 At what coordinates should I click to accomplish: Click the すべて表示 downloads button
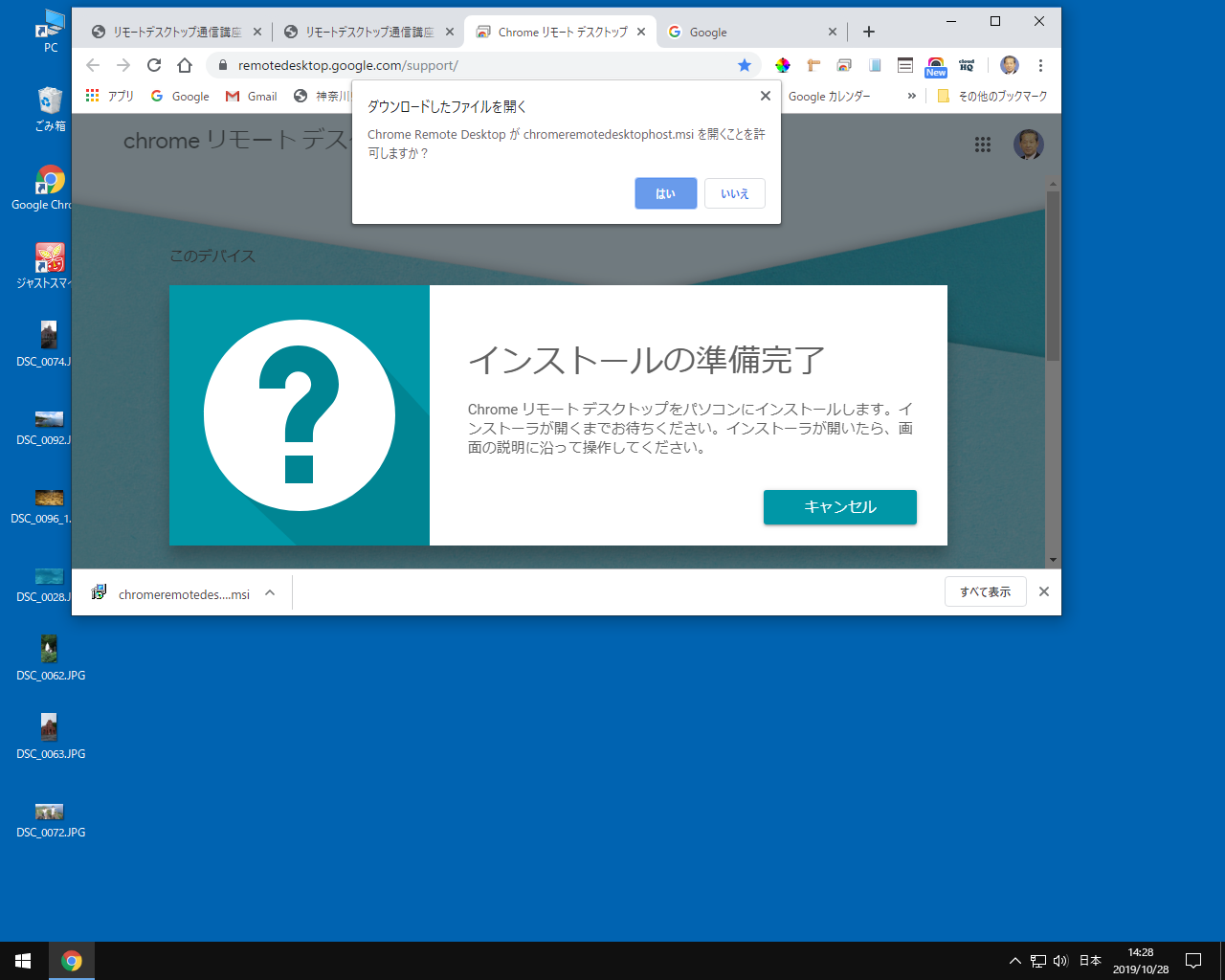(x=986, y=591)
